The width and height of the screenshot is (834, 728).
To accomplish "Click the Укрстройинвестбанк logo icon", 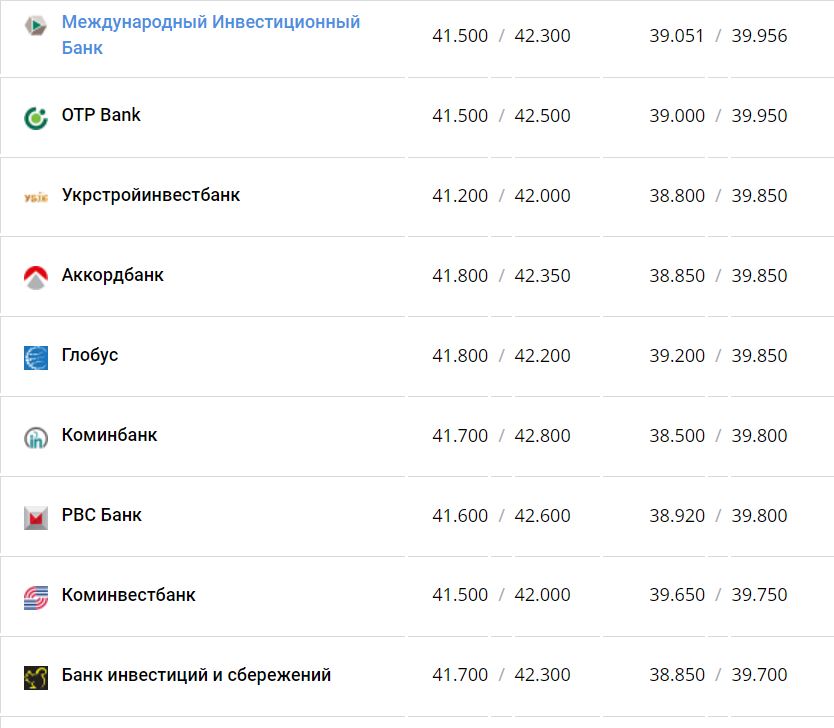I will pos(36,197).
